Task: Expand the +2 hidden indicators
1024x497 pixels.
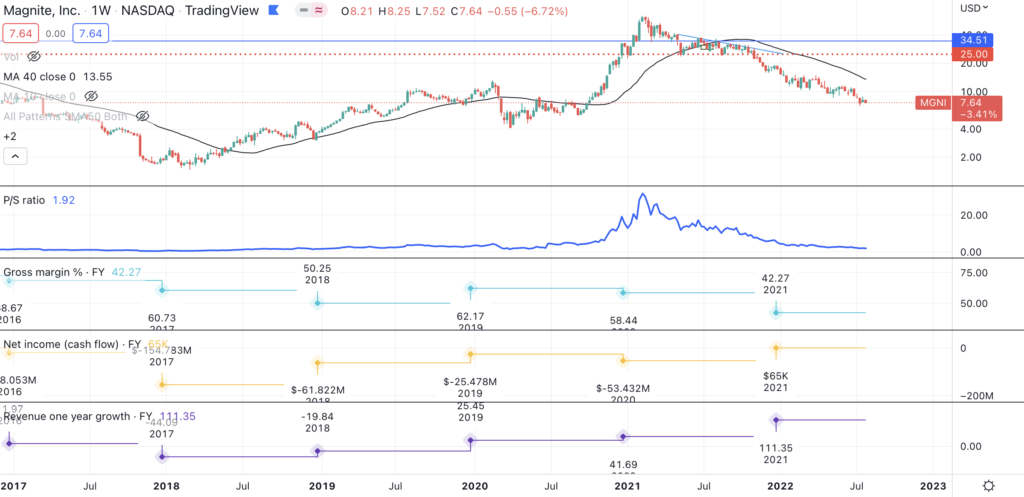Action: 10,136
